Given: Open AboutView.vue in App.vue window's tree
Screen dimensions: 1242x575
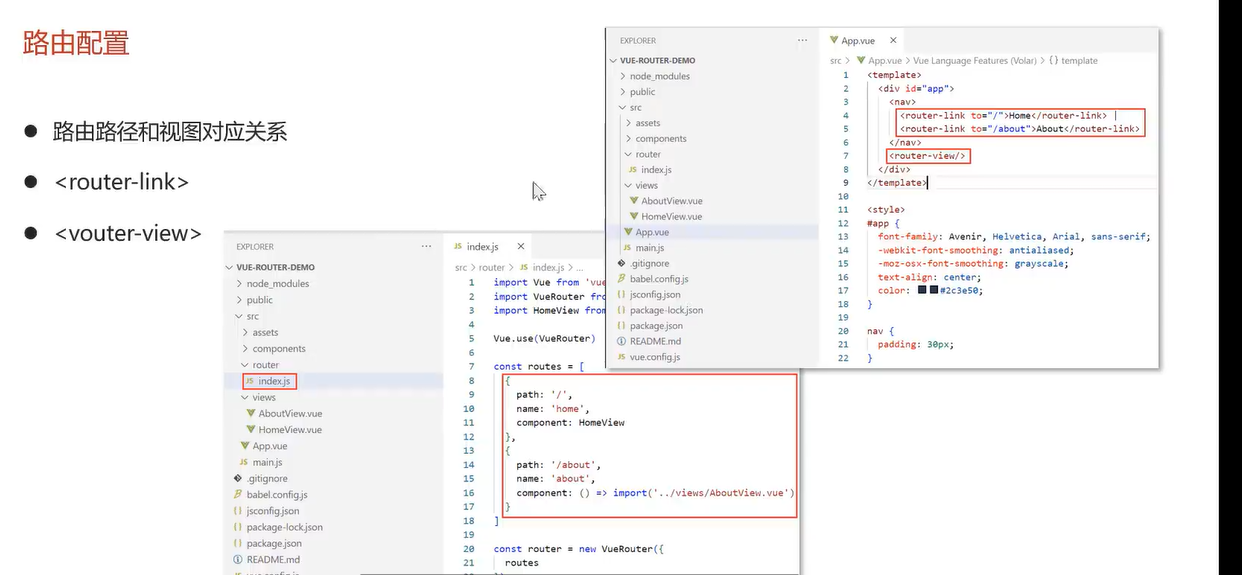Looking at the screenshot, I should (671, 201).
